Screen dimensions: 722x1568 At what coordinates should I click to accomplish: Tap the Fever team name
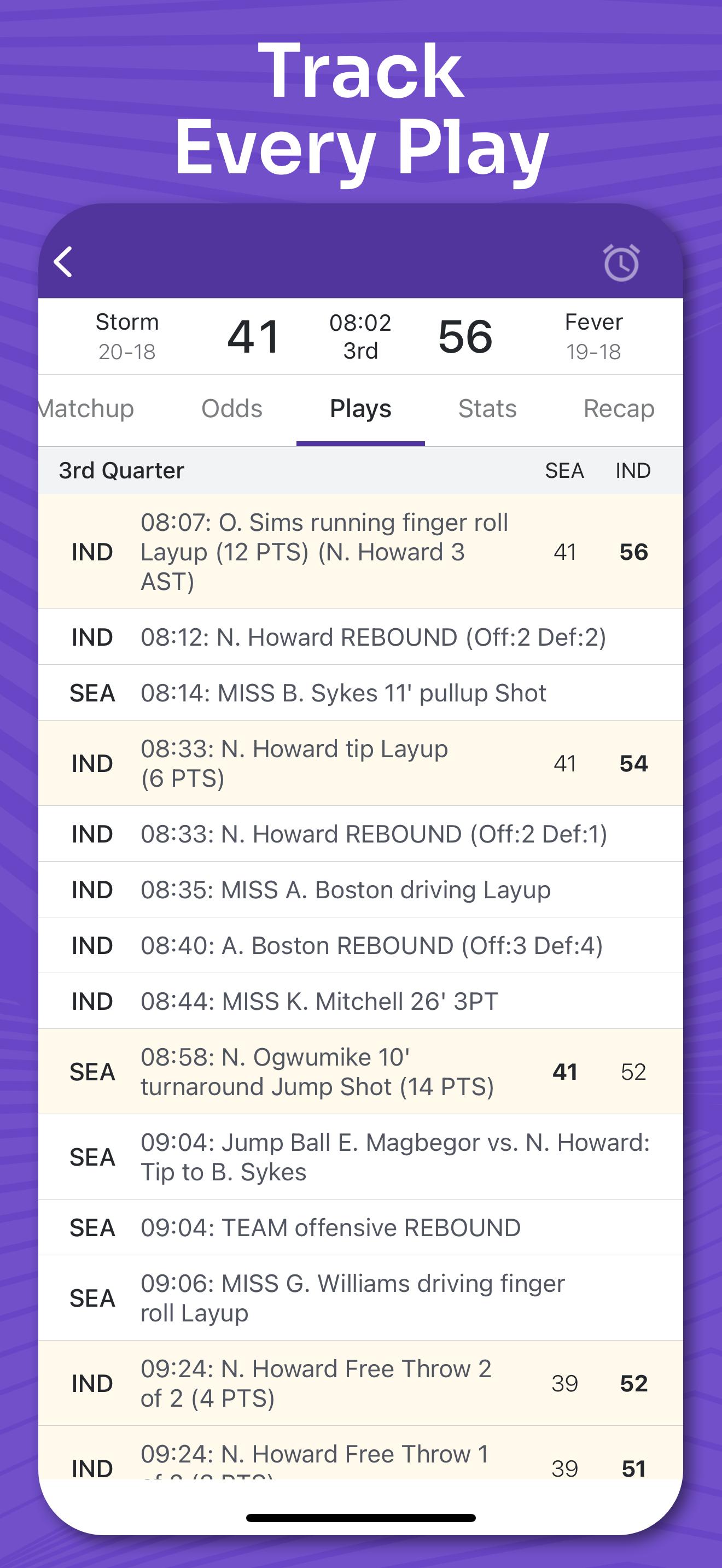coord(593,322)
